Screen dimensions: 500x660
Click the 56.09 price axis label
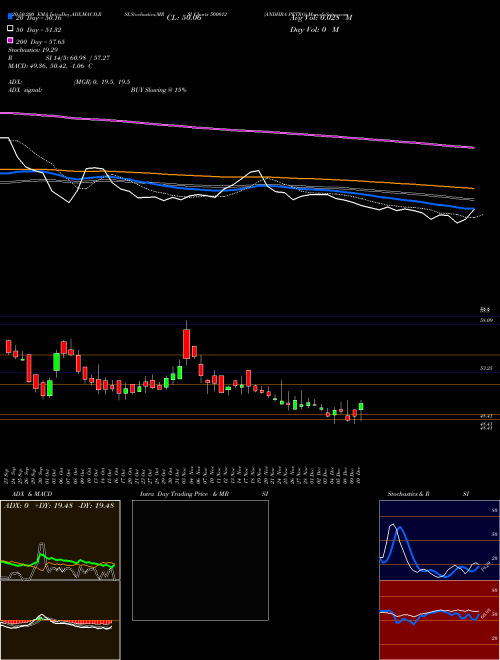486,320
